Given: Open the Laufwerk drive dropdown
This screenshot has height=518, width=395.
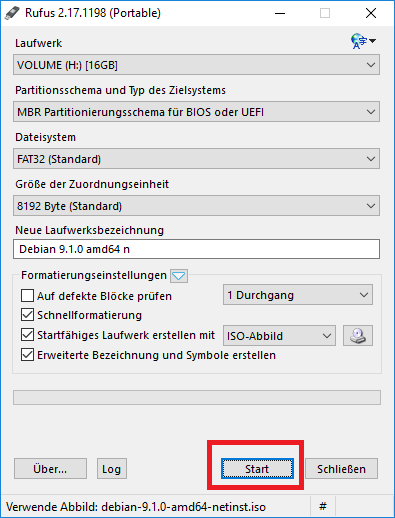Looking at the screenshot, I should [x=196, y=65].
